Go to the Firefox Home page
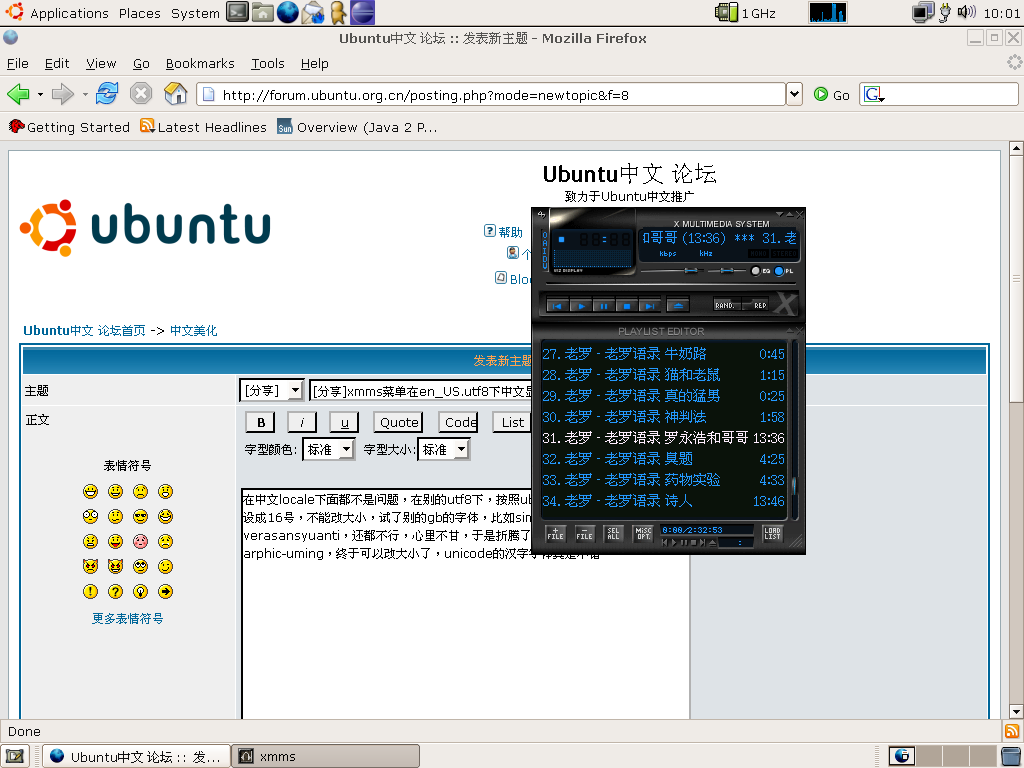1024x768 pixels. (175, 94)
